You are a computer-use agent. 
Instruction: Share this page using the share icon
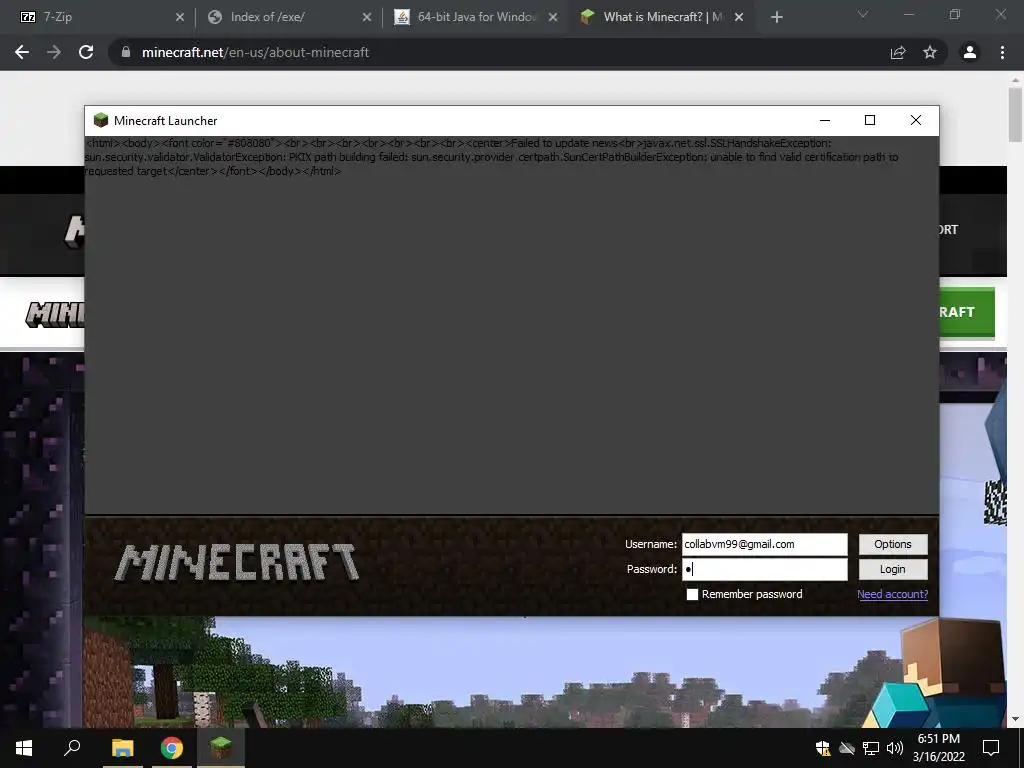[898, 52]
